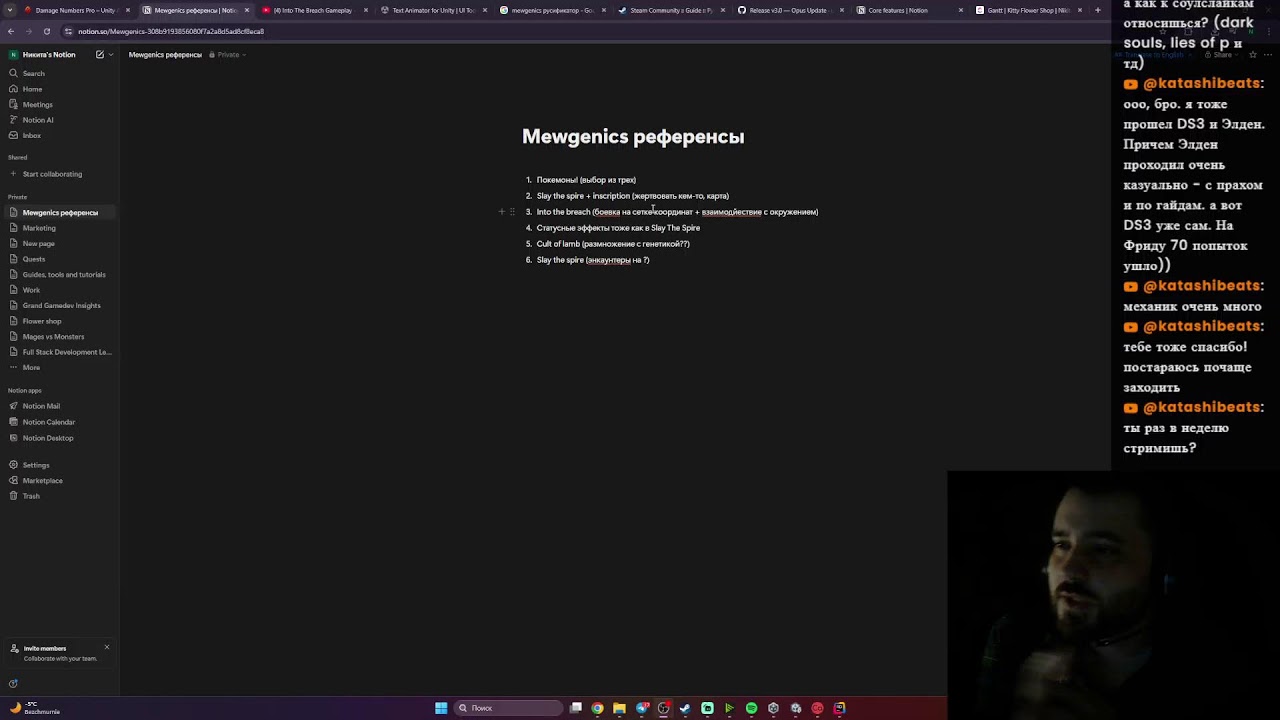Screen dimensions: 1280x720
Task: Open the tab search dropdown arrow
Action: pyautogui.click(x=8, y=10)
